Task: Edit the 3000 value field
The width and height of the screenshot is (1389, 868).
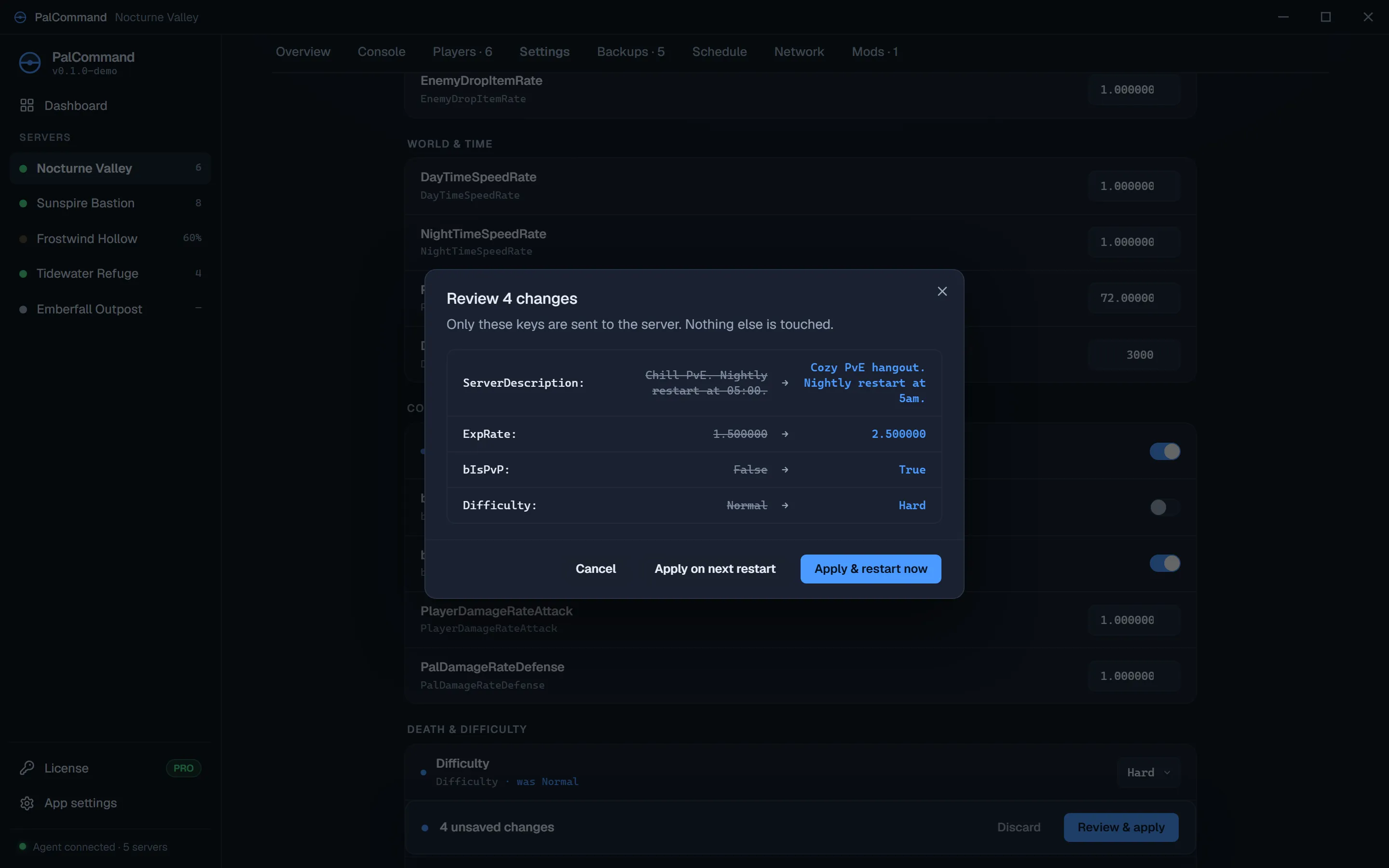Action: (1133, 355)
